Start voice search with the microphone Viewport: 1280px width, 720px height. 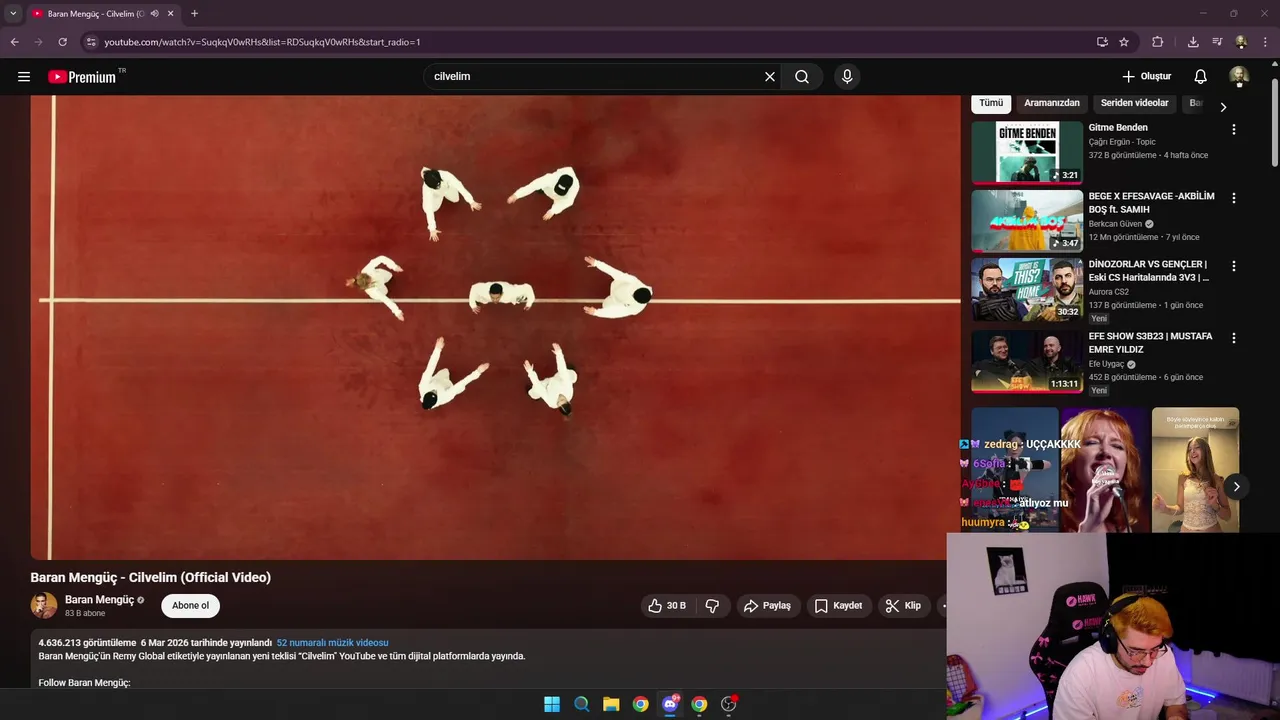coord(847,77)
